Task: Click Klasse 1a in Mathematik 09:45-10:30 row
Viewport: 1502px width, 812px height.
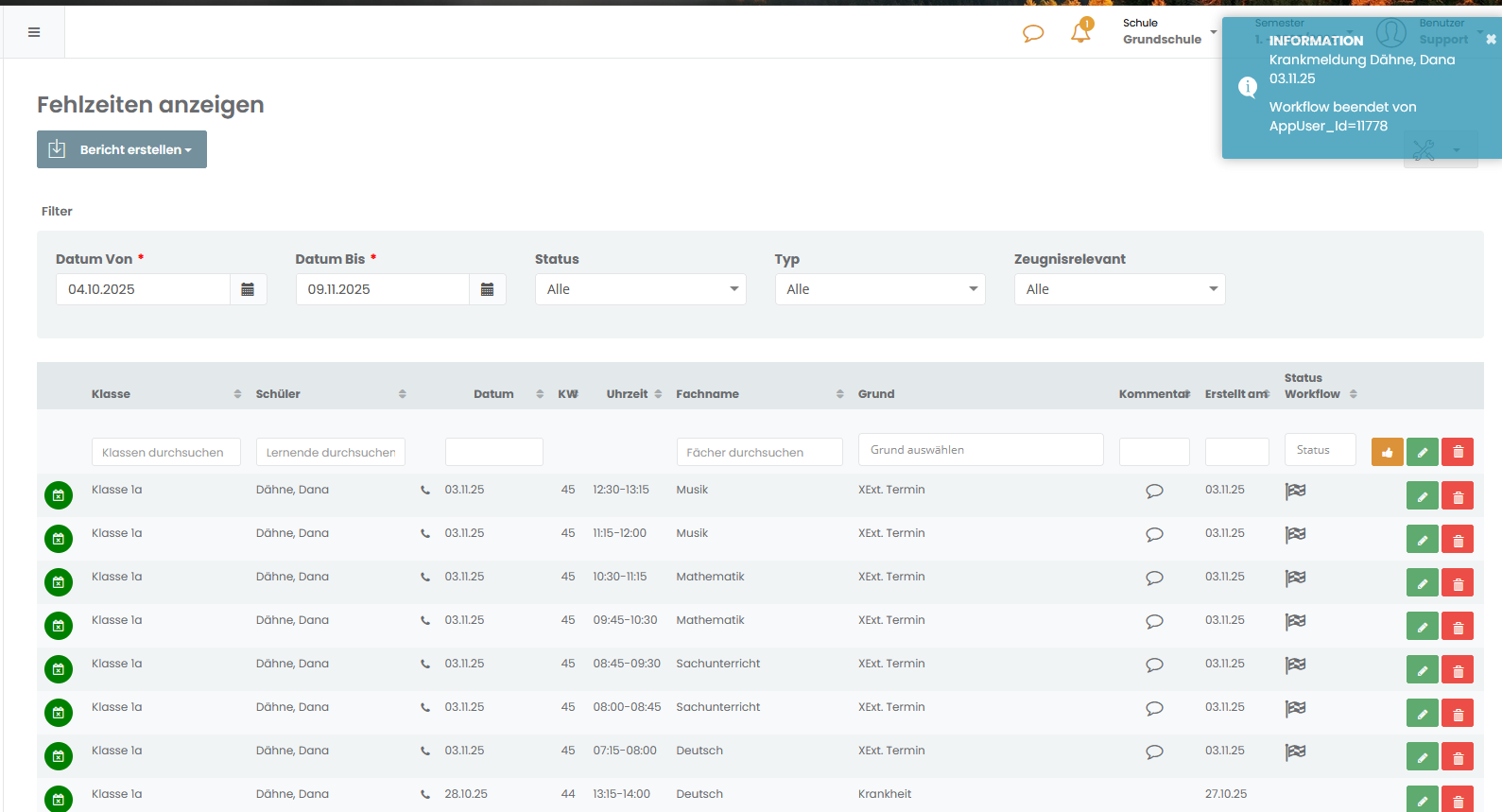Action: [x=117, y=620]
